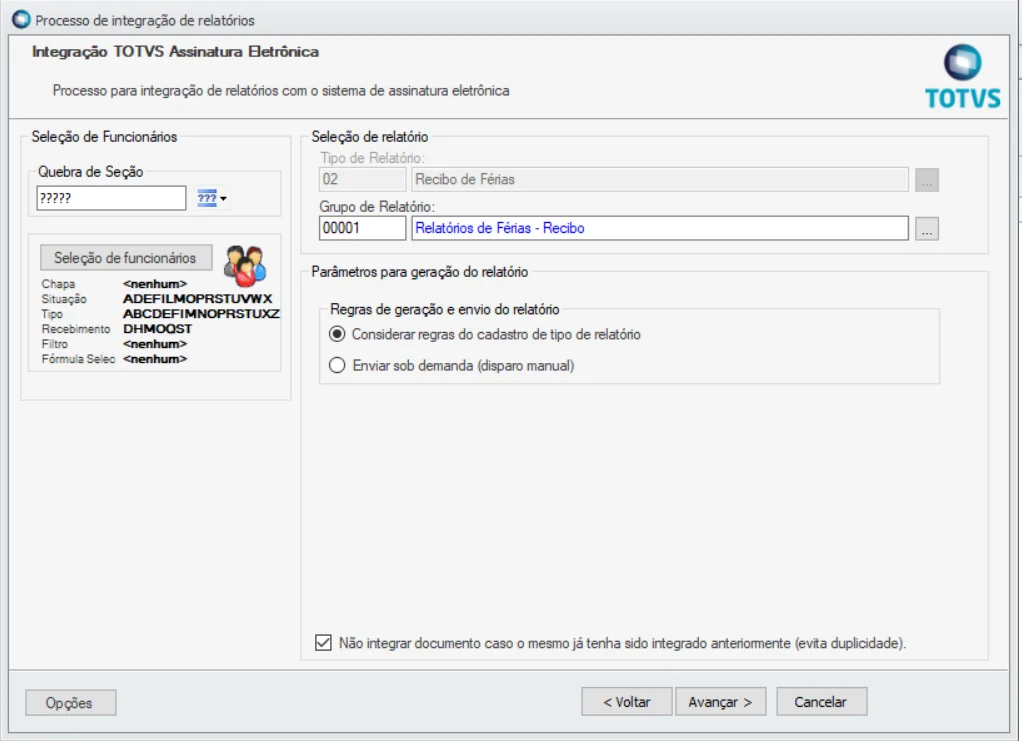Image resolution: width=1022 pixels, height=741 pixels.
Task: Open the Opções button menu
Action: pyautogui.click(x=70, y=703)
